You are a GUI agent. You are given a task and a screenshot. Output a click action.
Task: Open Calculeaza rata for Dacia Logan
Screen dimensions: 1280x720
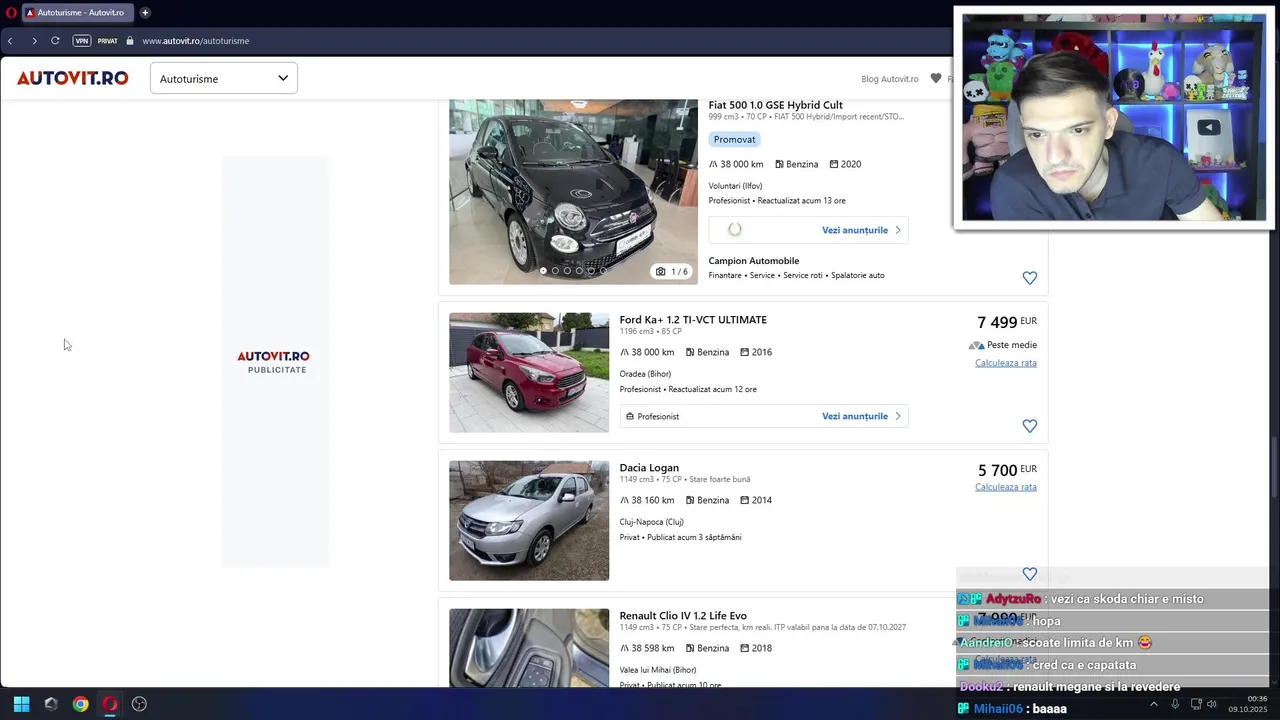point(1005,487)
